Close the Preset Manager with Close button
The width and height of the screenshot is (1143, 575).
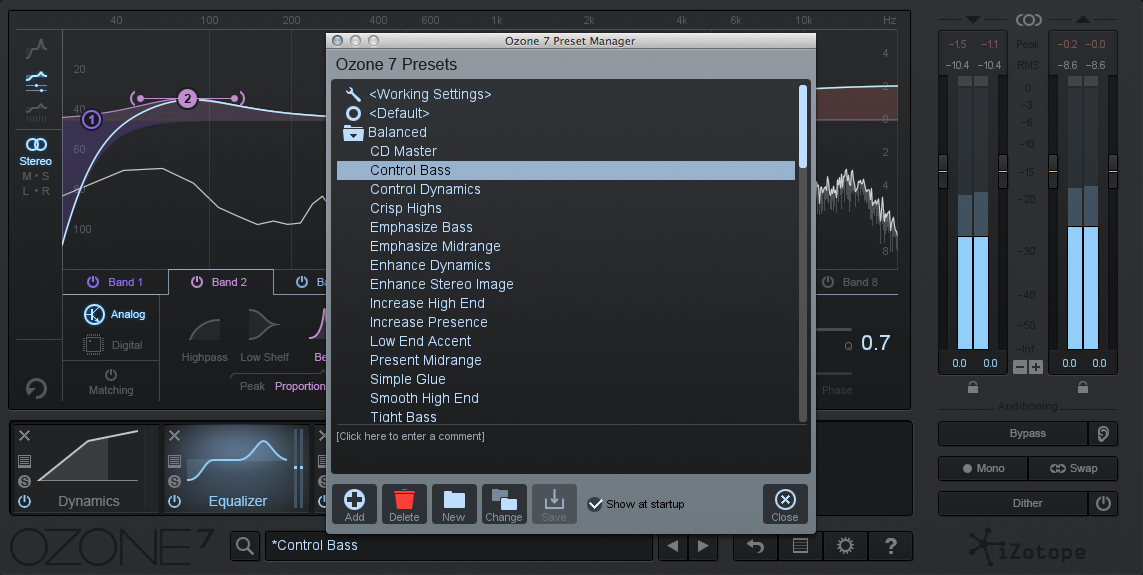[785, 504]
